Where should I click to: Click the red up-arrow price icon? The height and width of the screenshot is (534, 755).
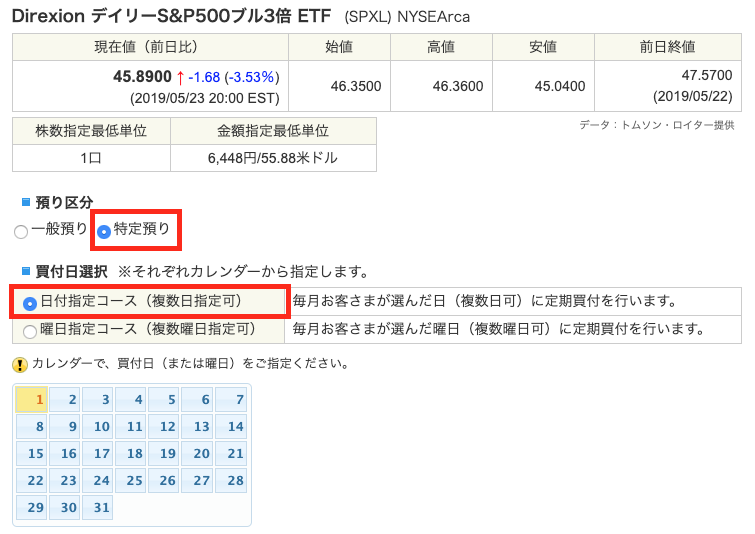tap(180, 77)
